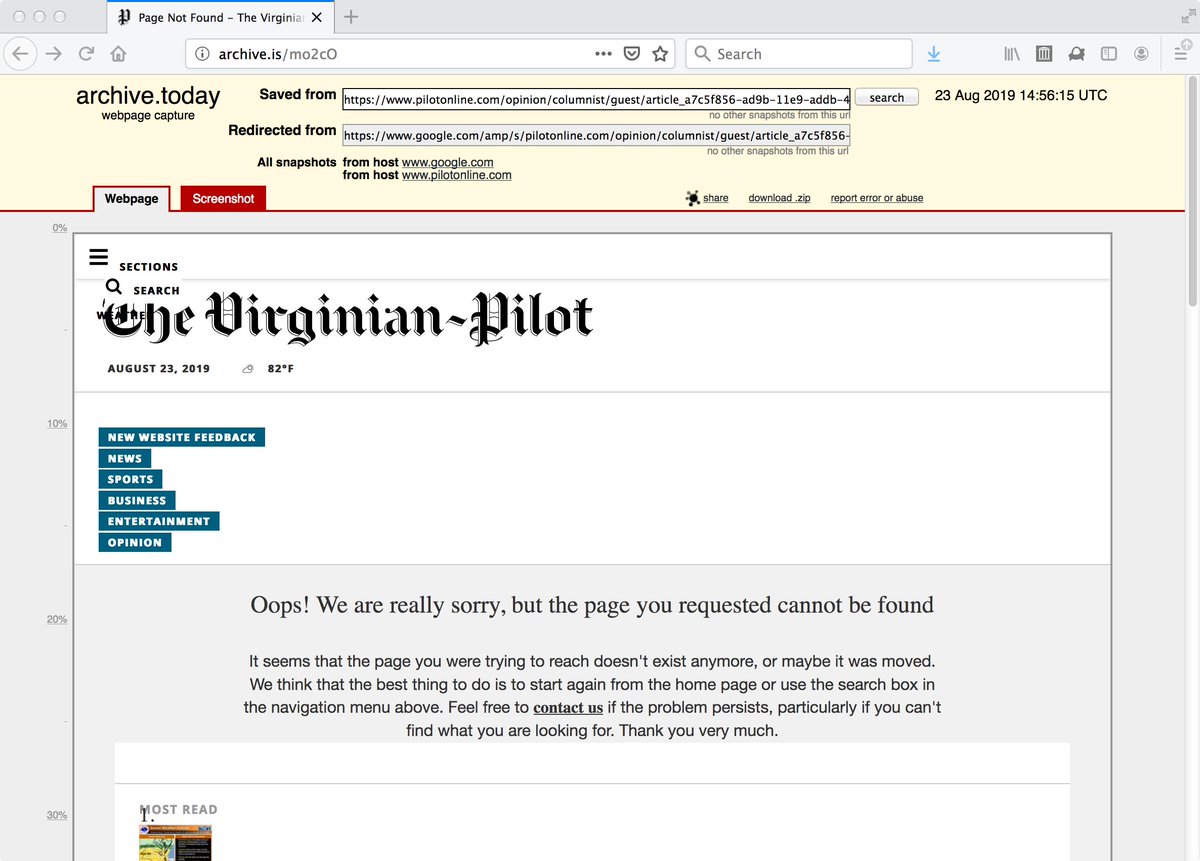Image resolution: width=1200 pixels, height=861 pixels.
Task: Click the 82°F temperature text
Action: click(x=281, y=369)
